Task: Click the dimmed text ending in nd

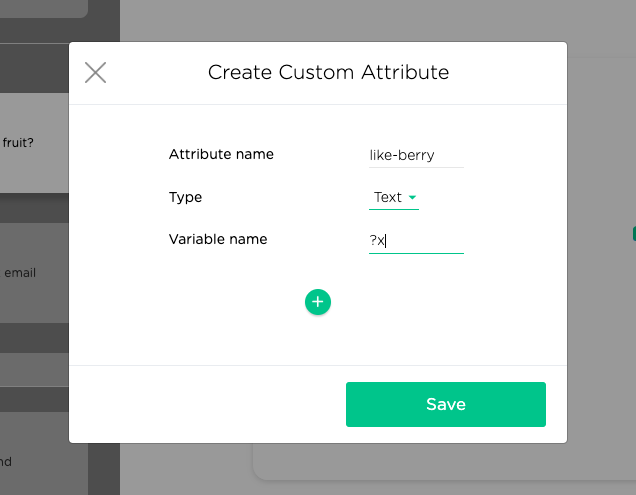Action: (6, 462)
